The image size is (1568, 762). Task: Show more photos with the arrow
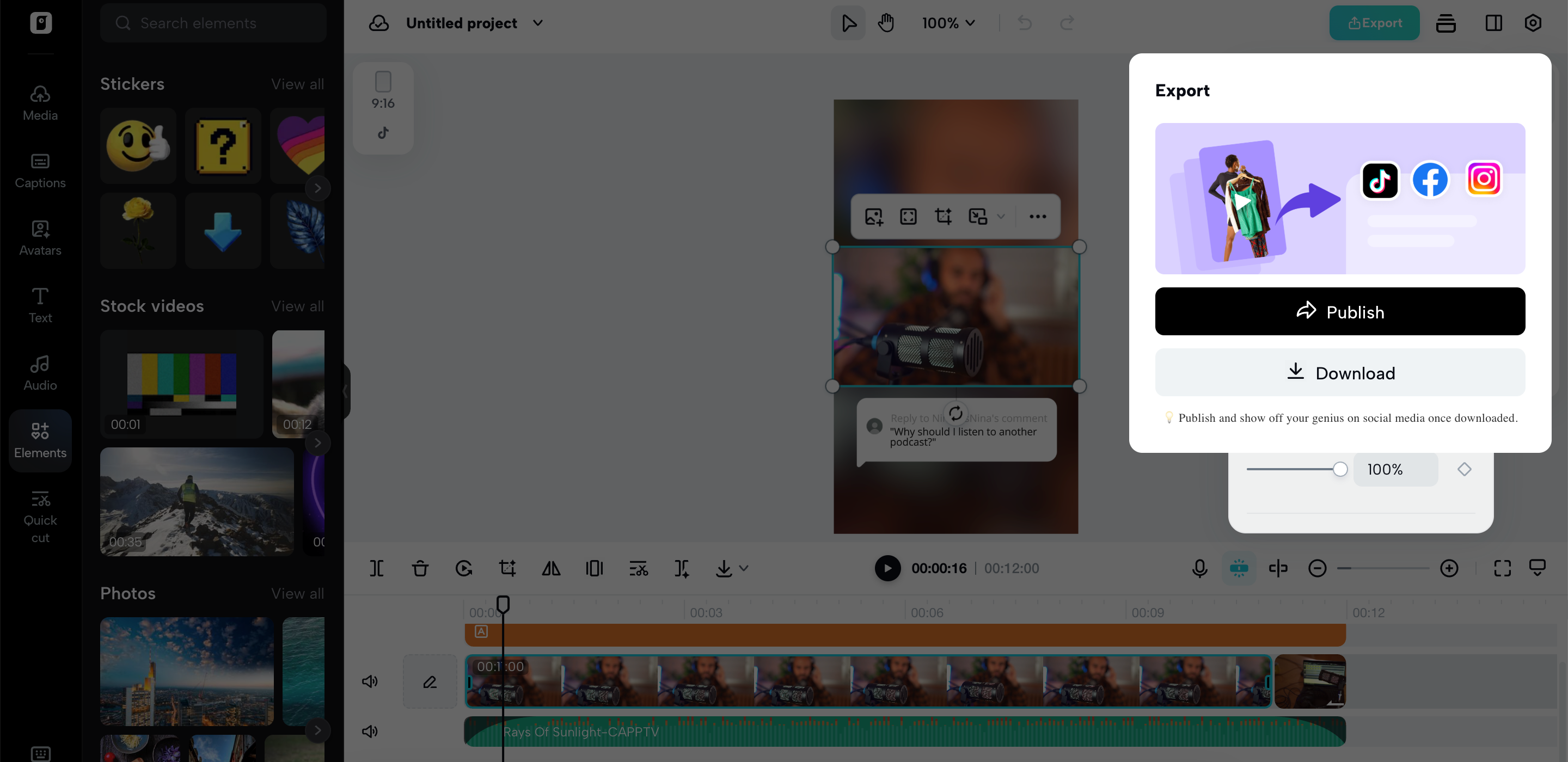317,730
